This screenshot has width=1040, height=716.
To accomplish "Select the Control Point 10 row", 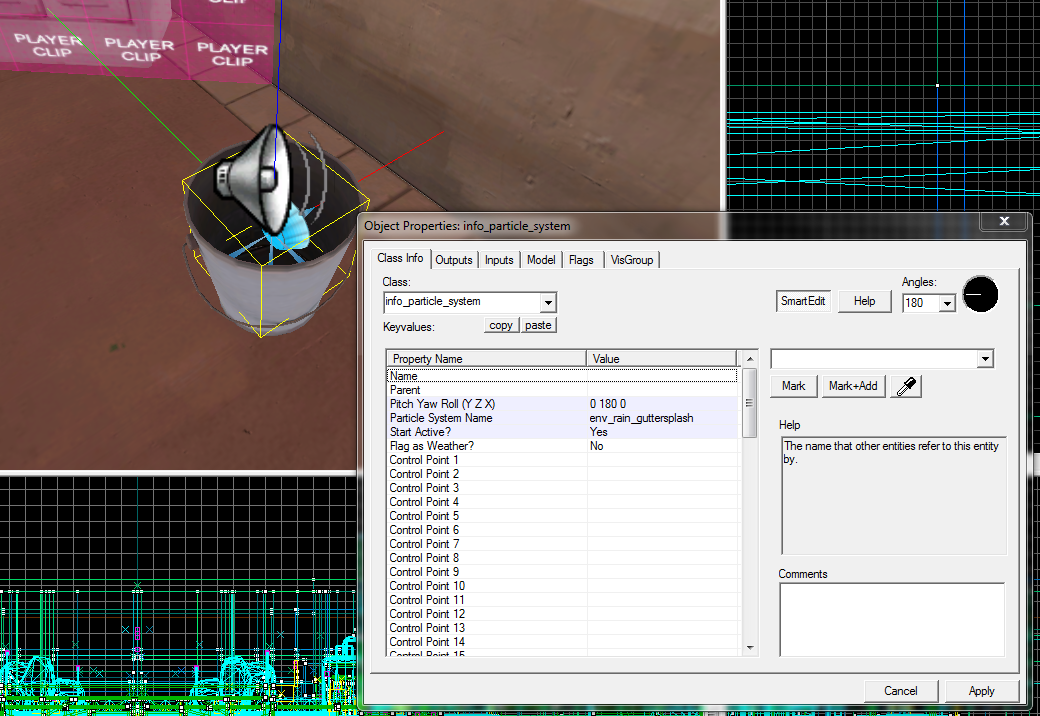I will tap(562, 586).
